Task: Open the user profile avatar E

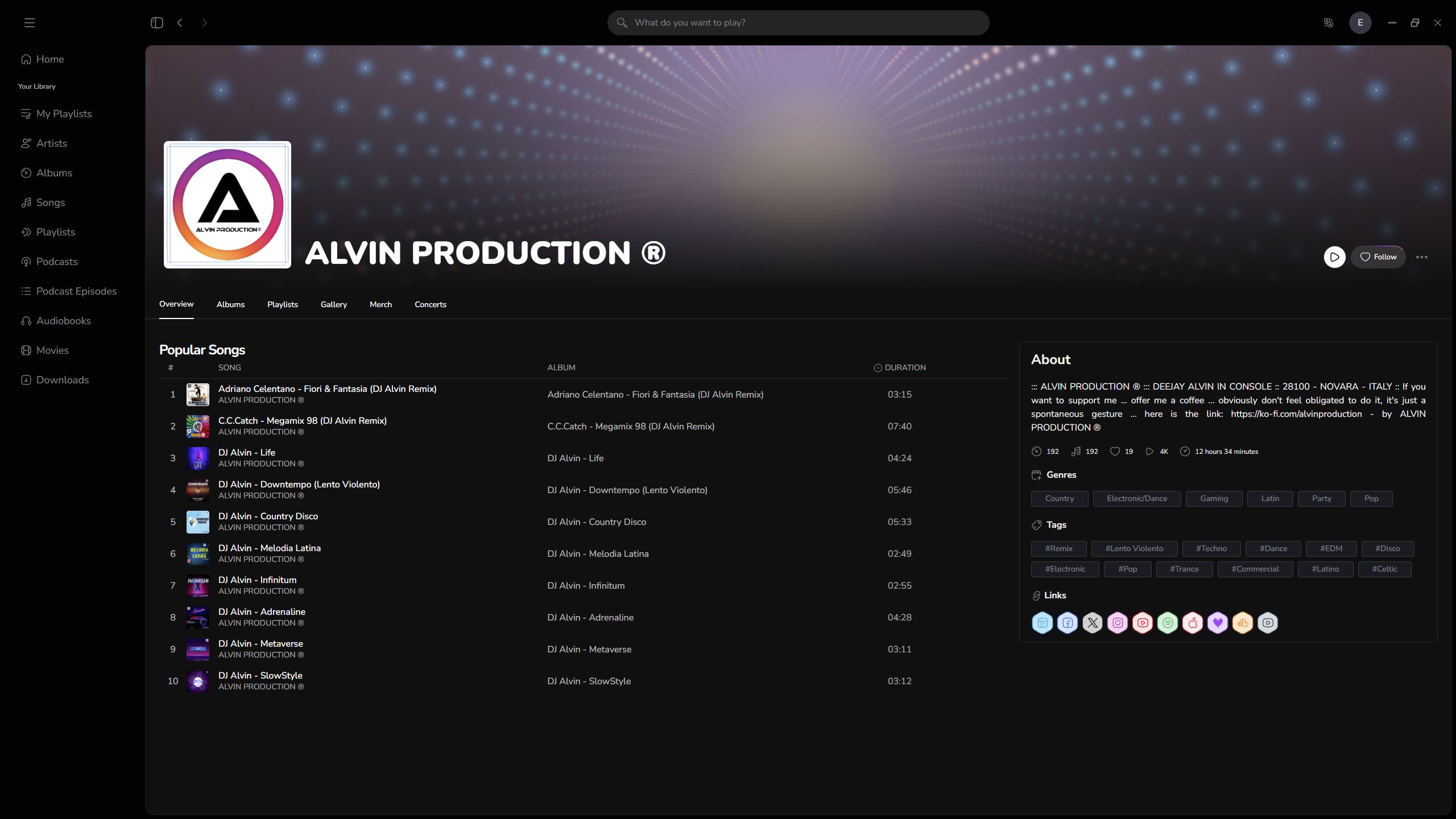Action: pyautogui.click(x=1360, y=23)
